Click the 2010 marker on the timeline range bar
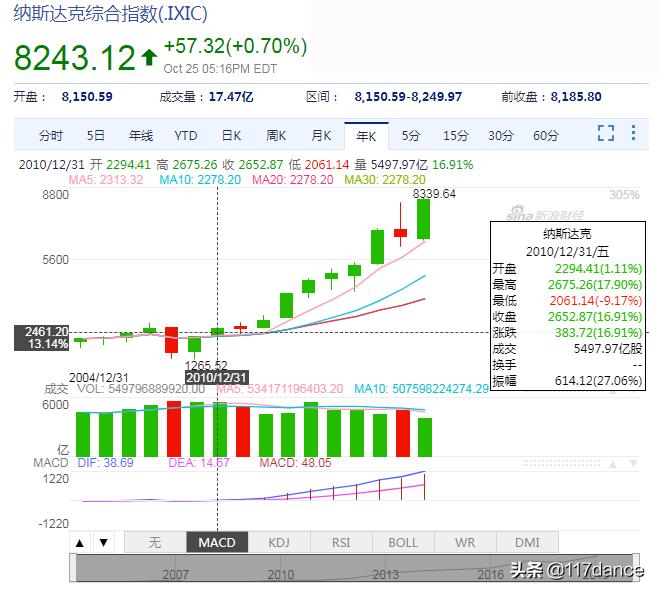Screen dimensions: 659x594 281,574
